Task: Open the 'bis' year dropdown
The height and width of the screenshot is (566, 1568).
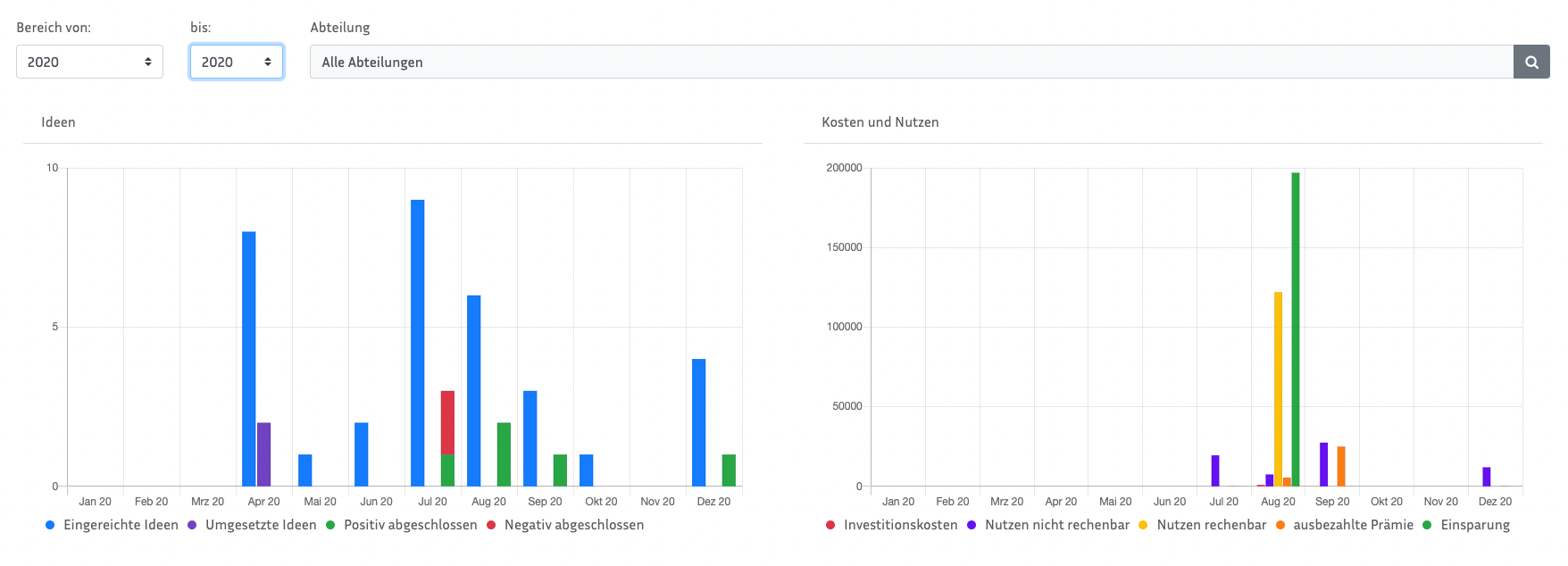Action: (x=237, y=62)
